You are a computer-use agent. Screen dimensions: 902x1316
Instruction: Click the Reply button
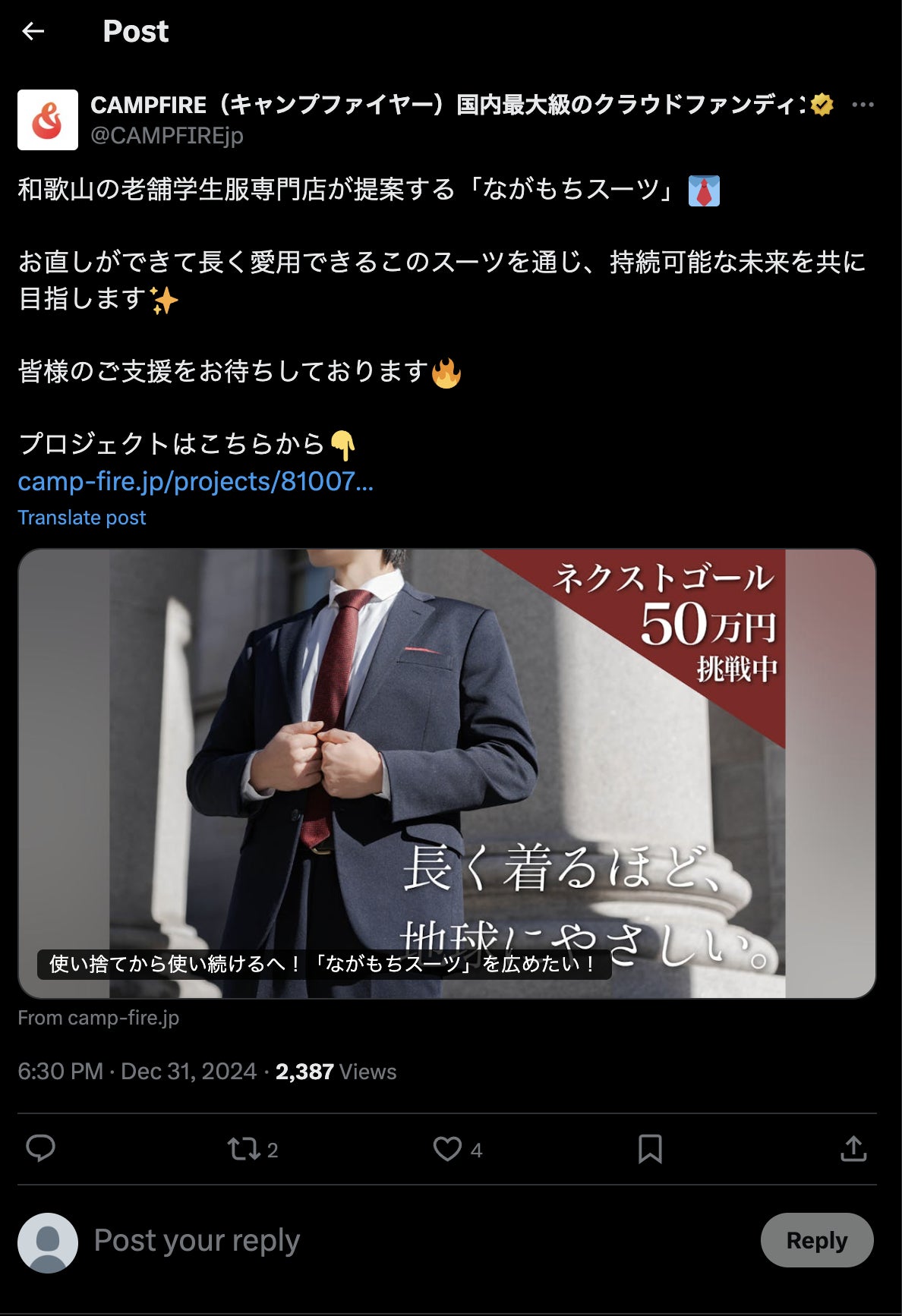[817, 1240]
